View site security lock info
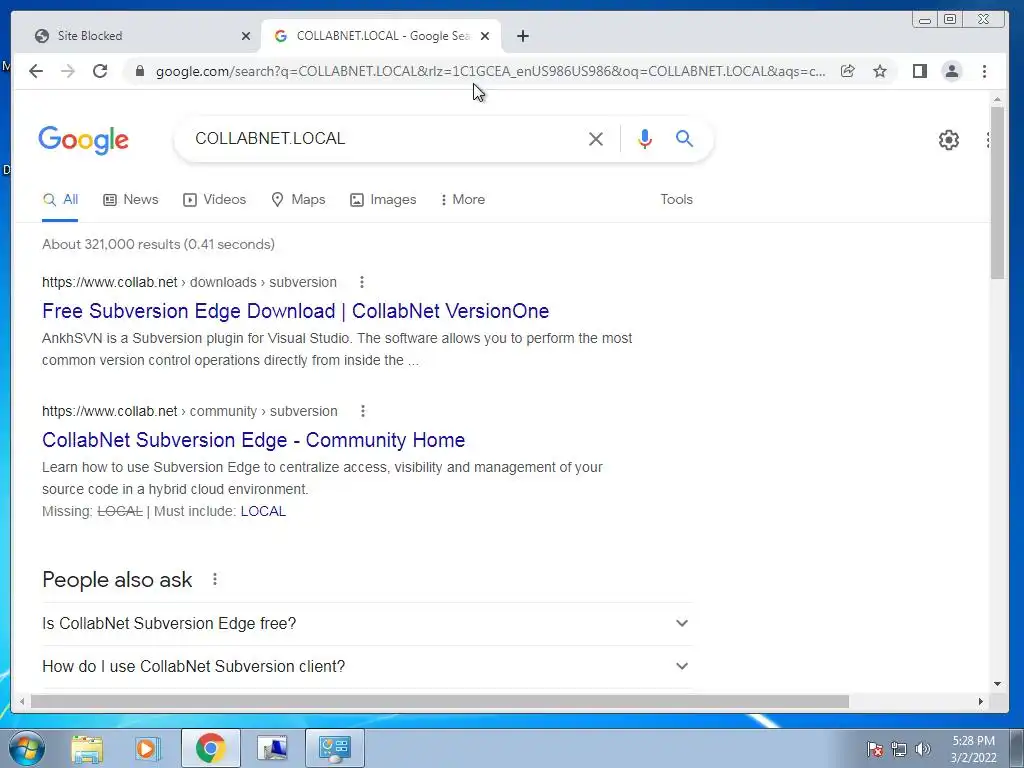 140,71
